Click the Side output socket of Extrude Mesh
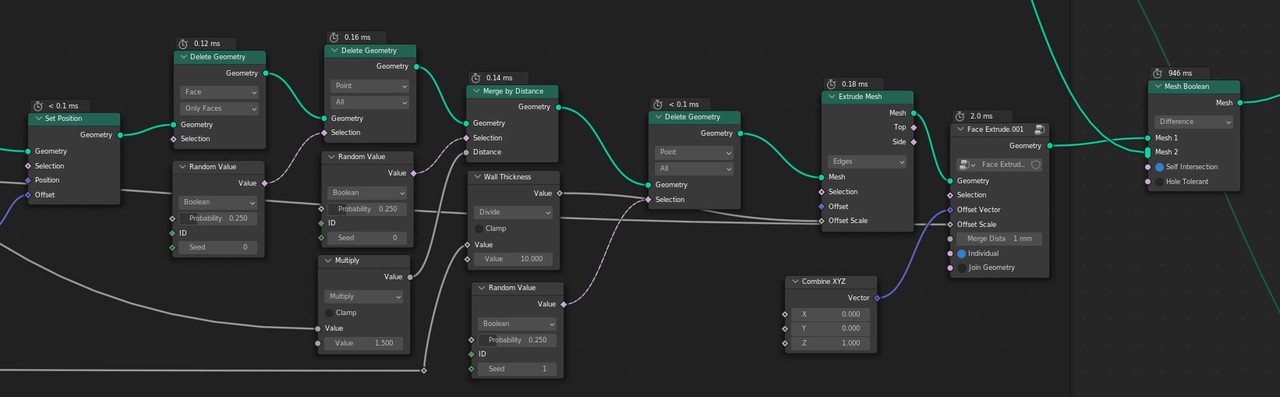1280x397 pixels. coord(913,141)
